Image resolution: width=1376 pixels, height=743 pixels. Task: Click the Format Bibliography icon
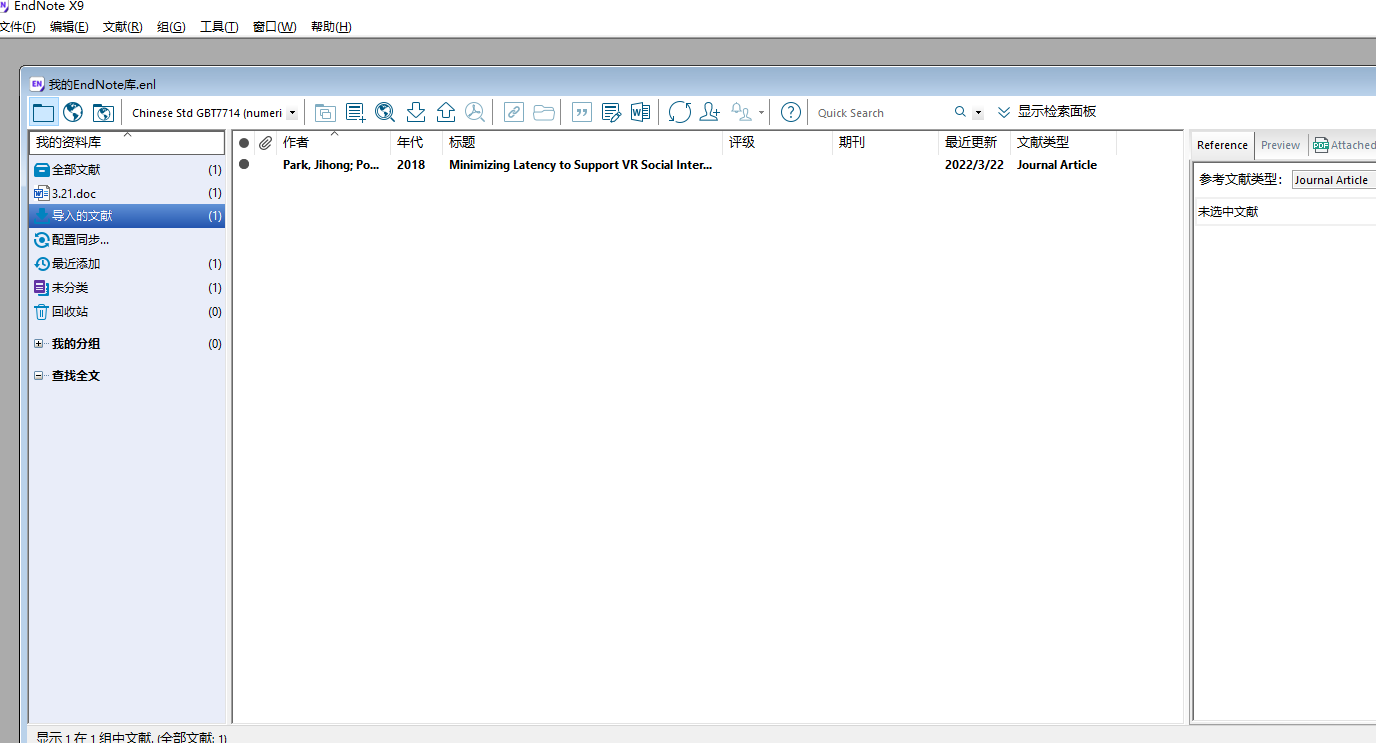pos(611,112)
